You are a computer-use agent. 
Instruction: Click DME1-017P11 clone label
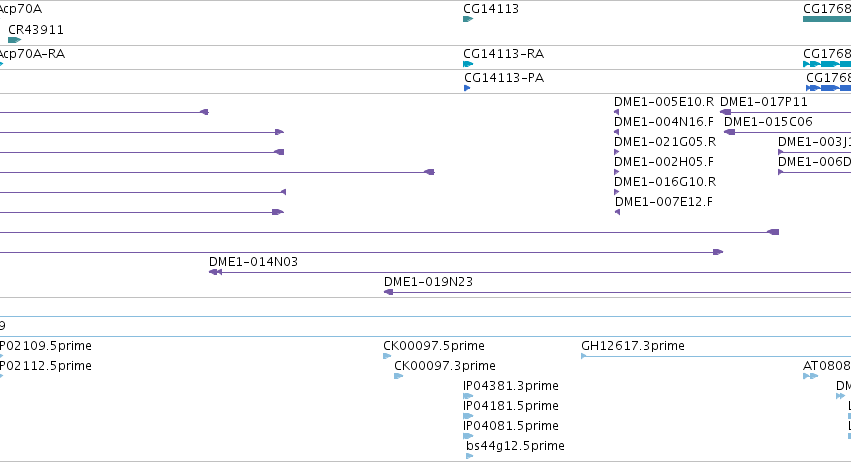pyautogui.click(x=764, y=102)
